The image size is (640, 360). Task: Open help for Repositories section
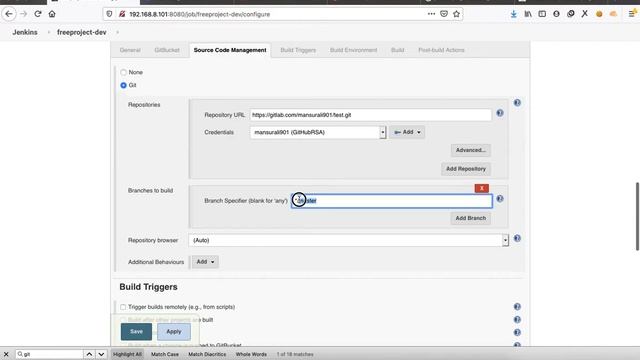[517, 103]
